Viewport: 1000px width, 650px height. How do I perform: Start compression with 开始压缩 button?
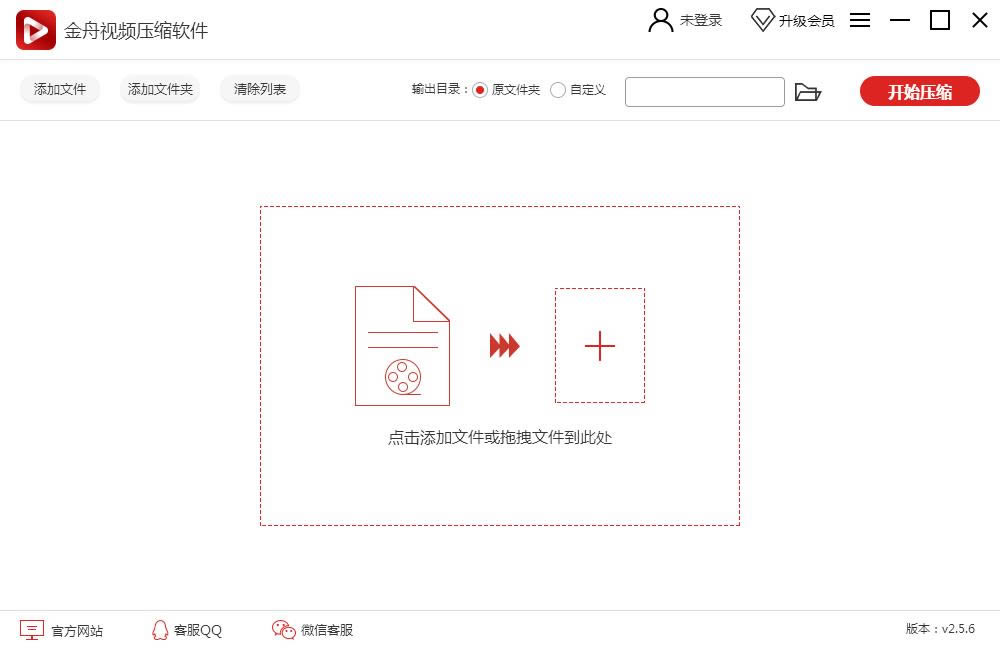click(920, 91)
